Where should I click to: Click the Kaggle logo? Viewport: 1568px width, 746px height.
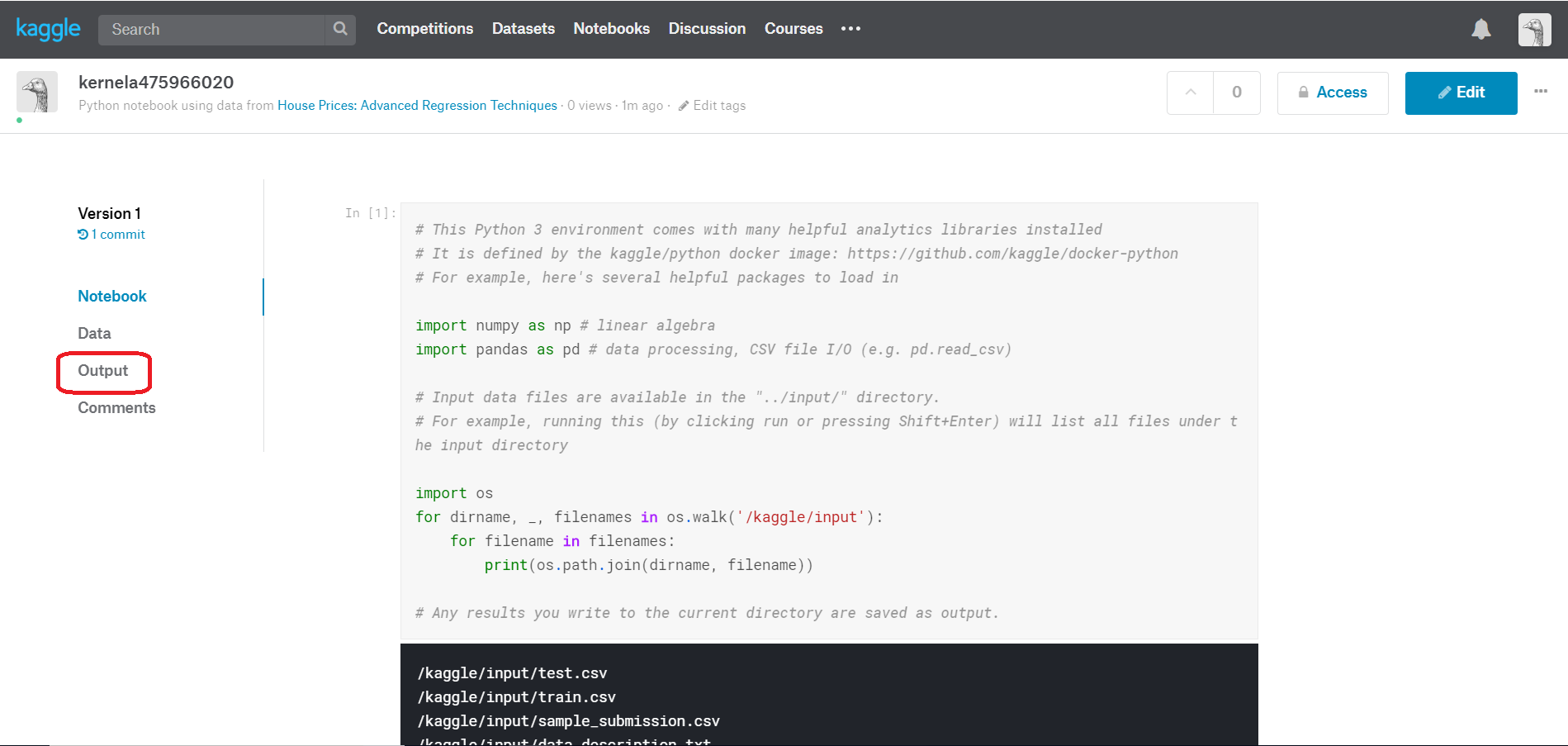(47, 29)
